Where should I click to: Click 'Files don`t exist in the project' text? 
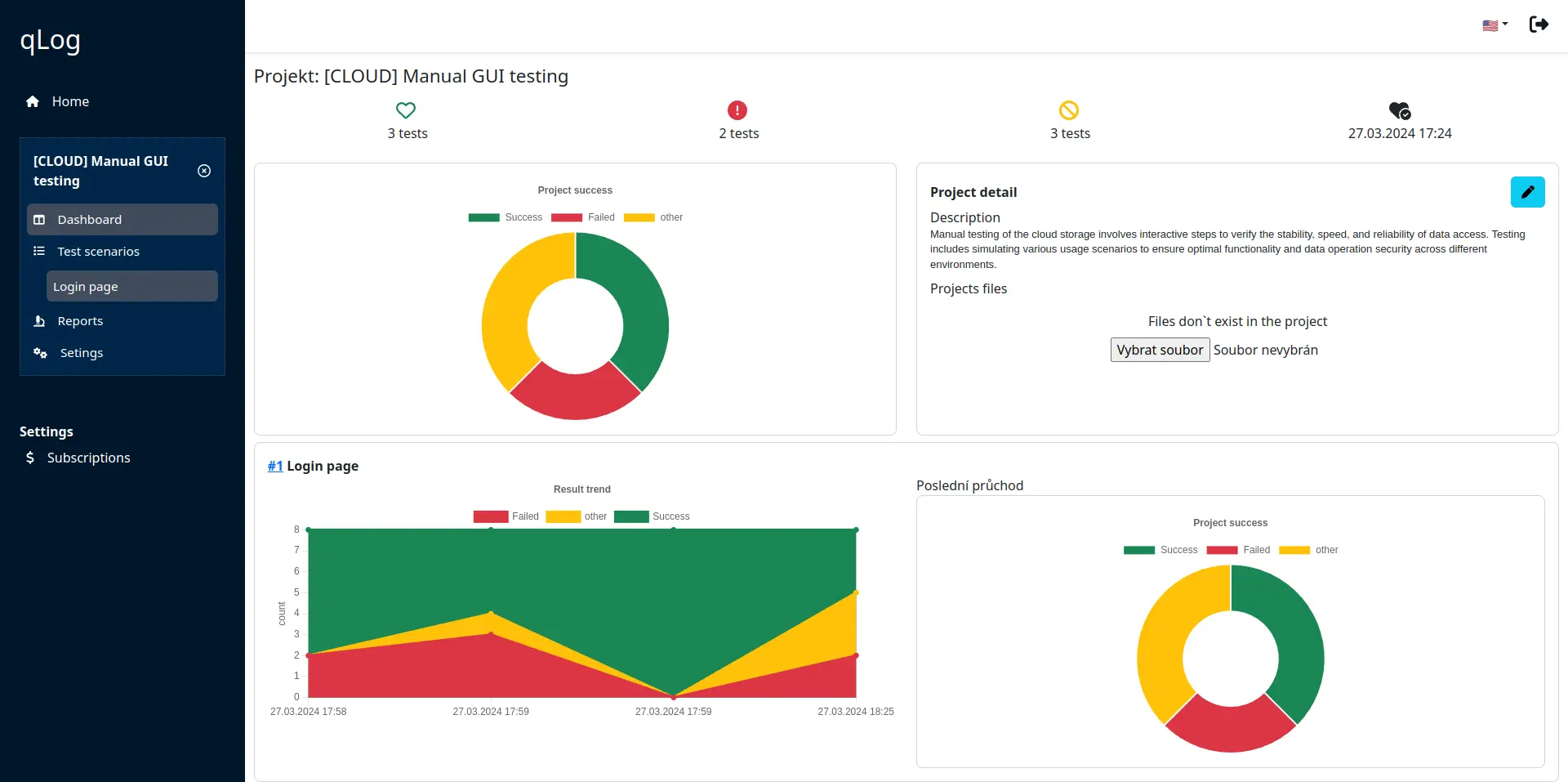point(1237,321)
